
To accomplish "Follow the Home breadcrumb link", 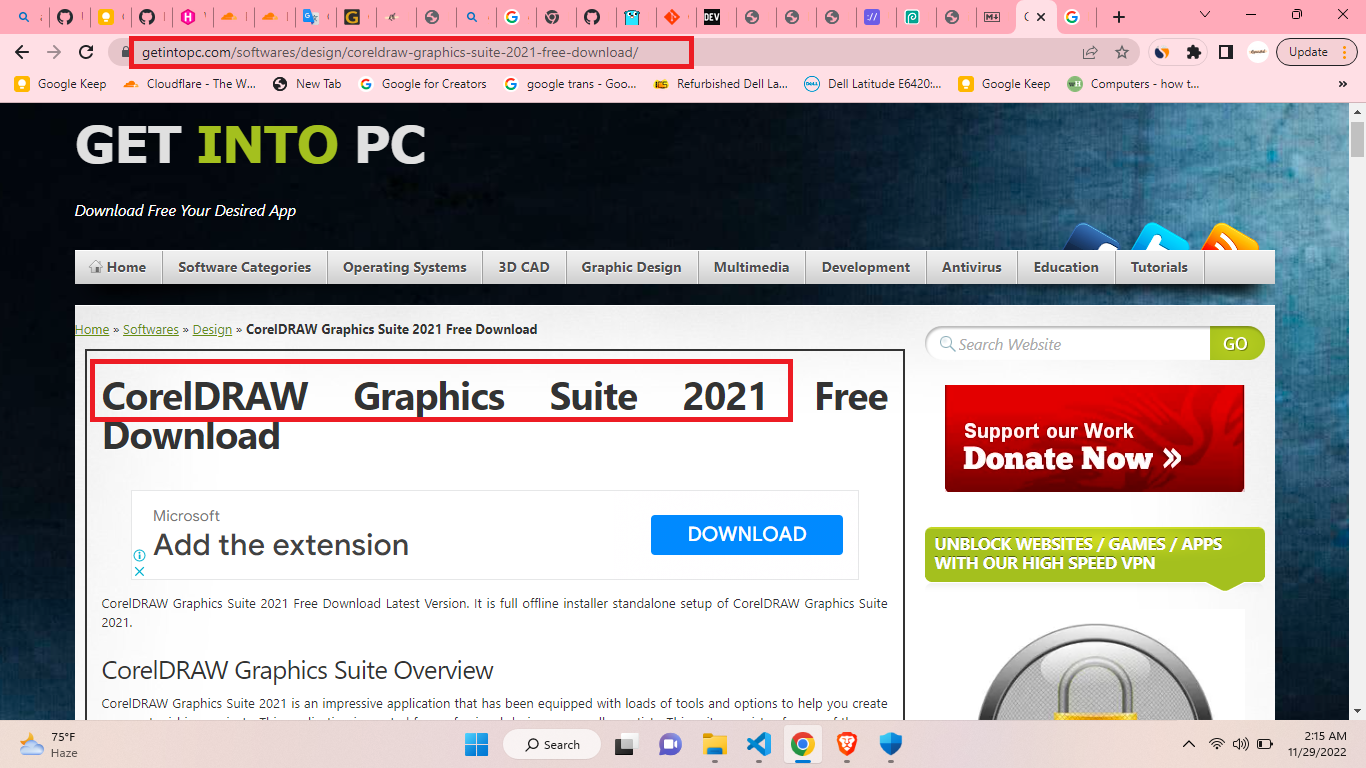I will [x=92, y=329].
